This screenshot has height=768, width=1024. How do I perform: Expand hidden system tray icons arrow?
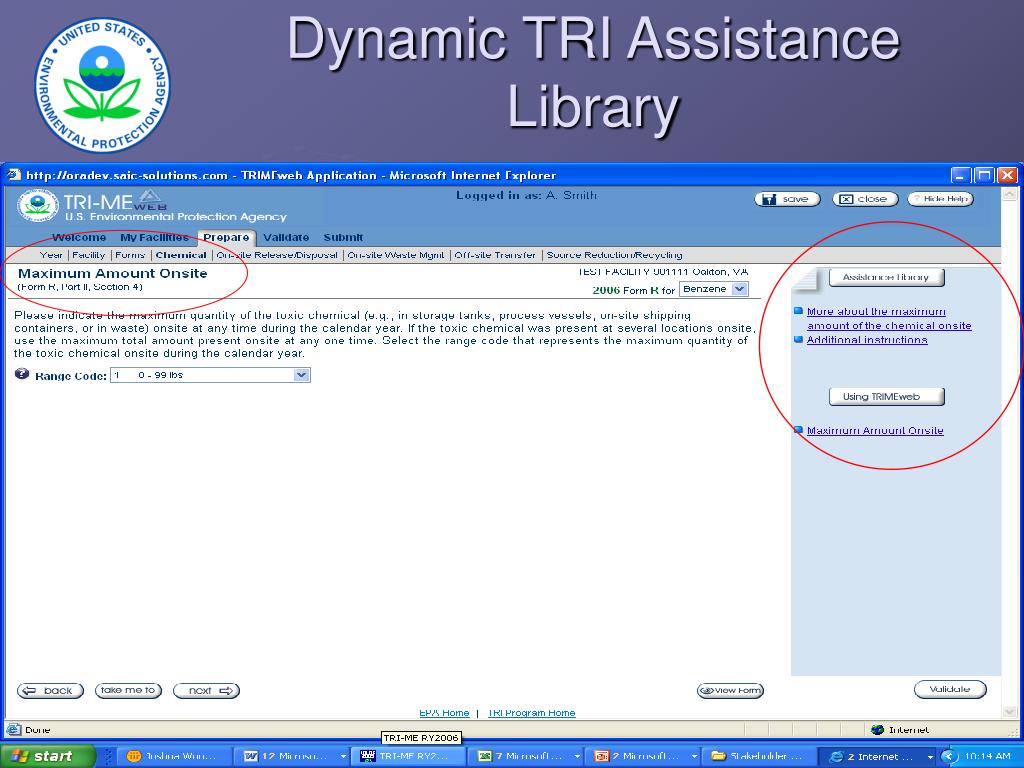click(950, 756)
